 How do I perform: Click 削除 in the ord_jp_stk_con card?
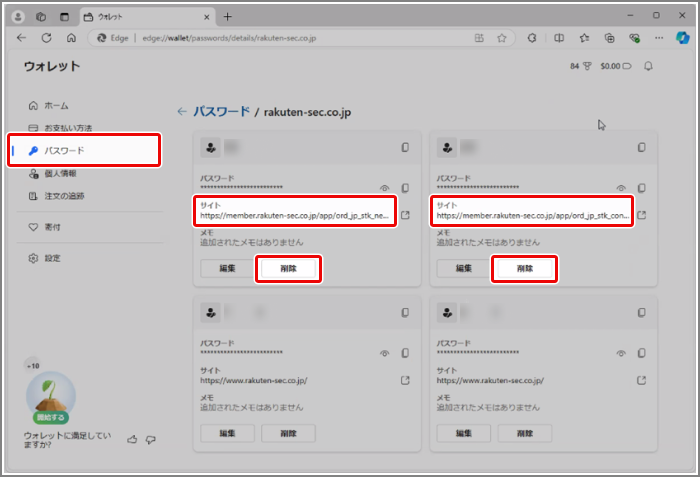525,268
